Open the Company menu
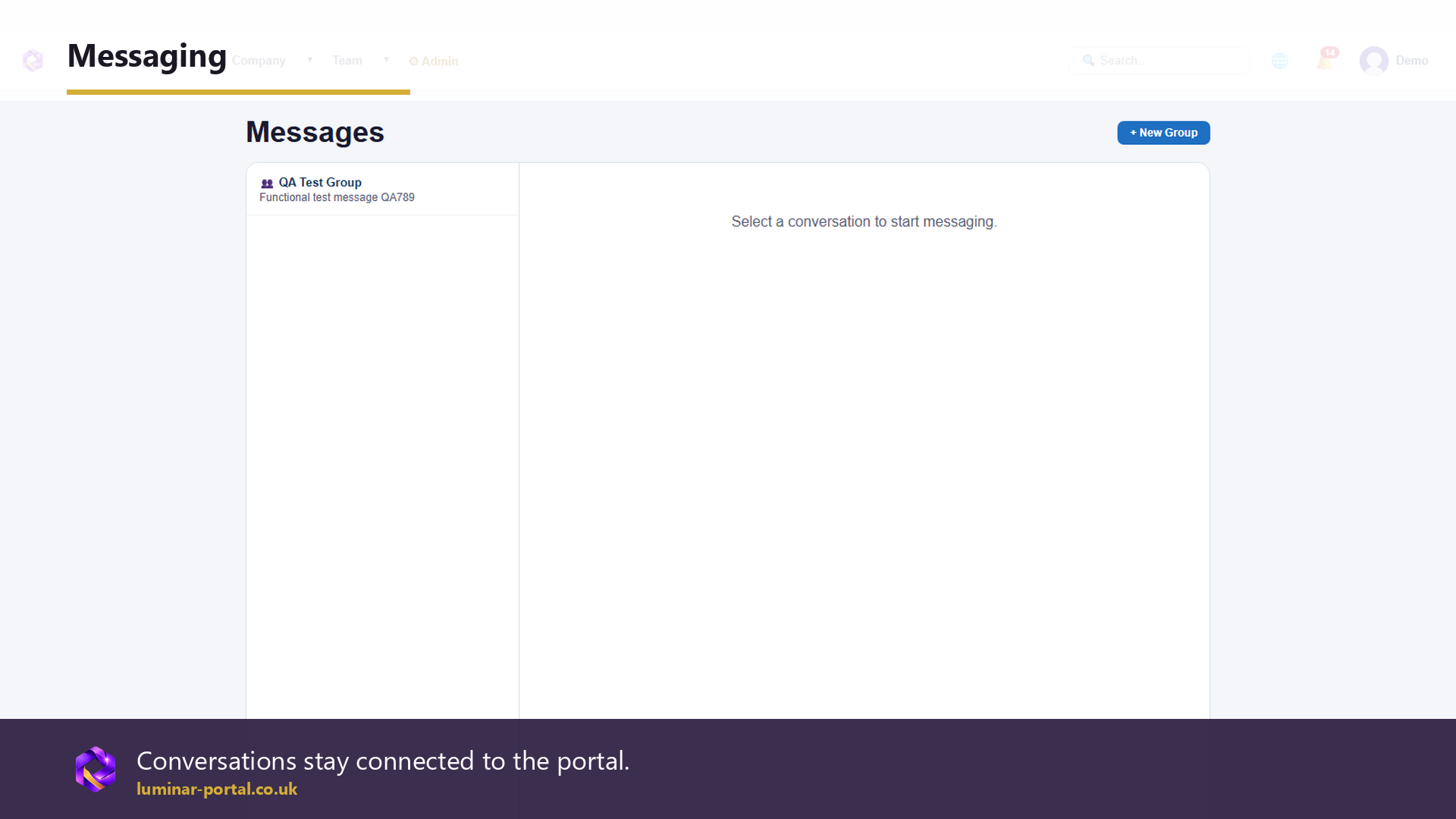Image resolution: width=1456 pixels, height=819 pixels. coord(259,61)
